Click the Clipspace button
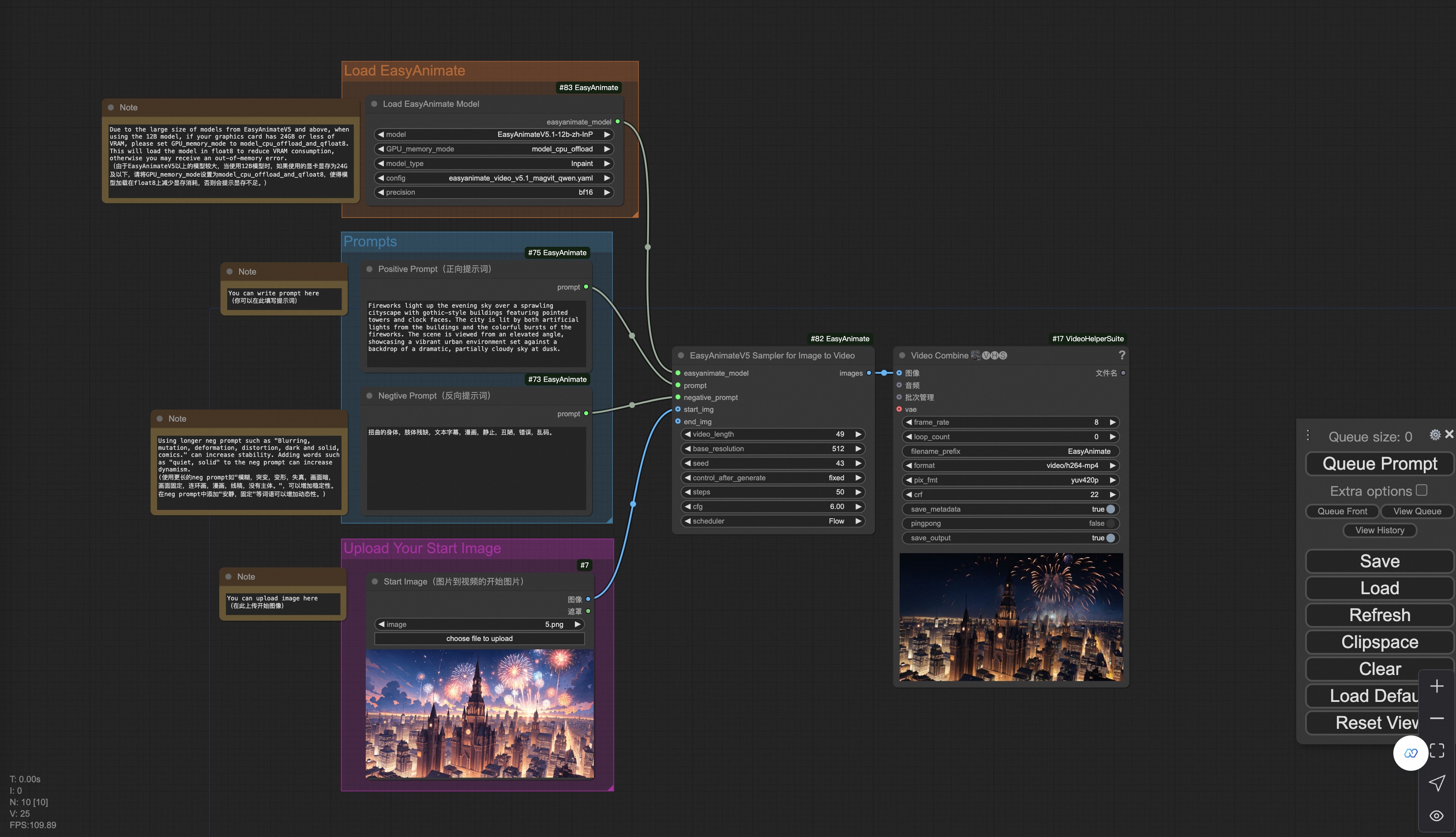1456x837 pixels. pos(1378,642)
